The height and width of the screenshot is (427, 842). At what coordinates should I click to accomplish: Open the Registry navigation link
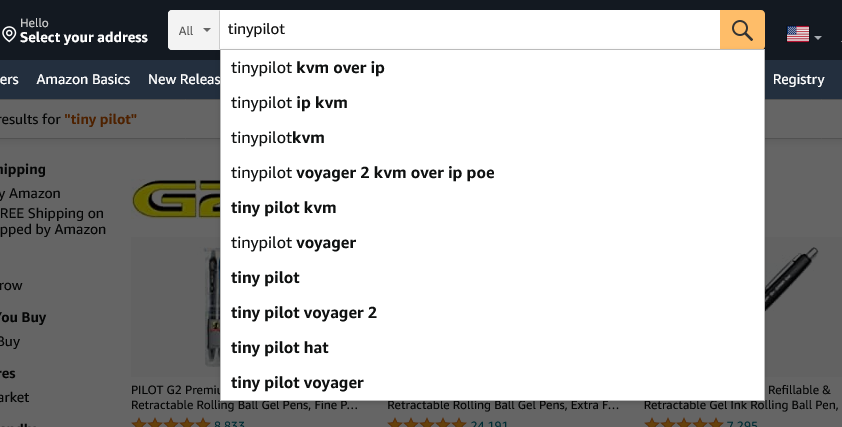(x=799, y=79)
